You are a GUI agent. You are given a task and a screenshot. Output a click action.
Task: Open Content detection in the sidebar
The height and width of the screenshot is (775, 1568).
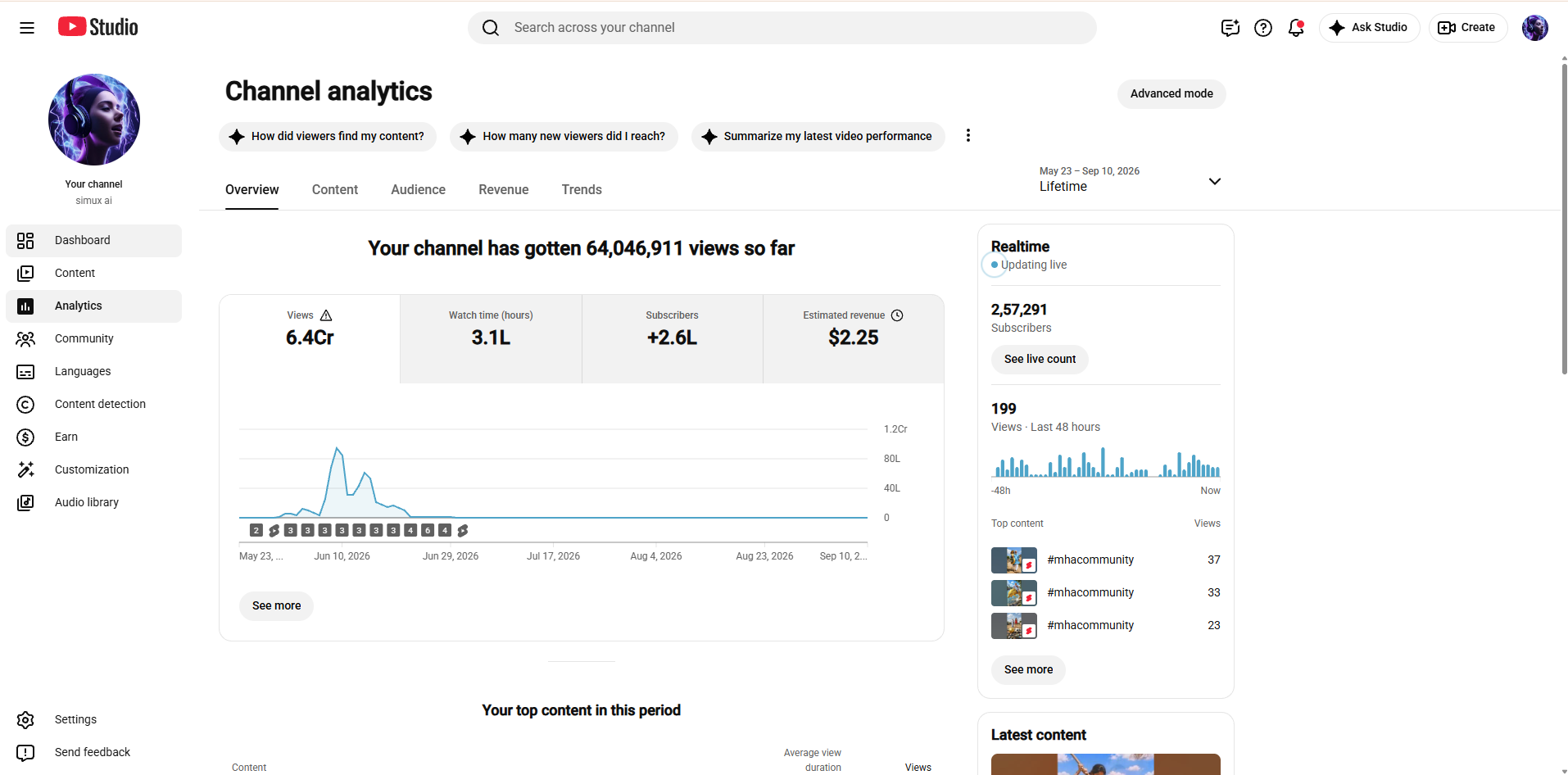click(93, 404)
